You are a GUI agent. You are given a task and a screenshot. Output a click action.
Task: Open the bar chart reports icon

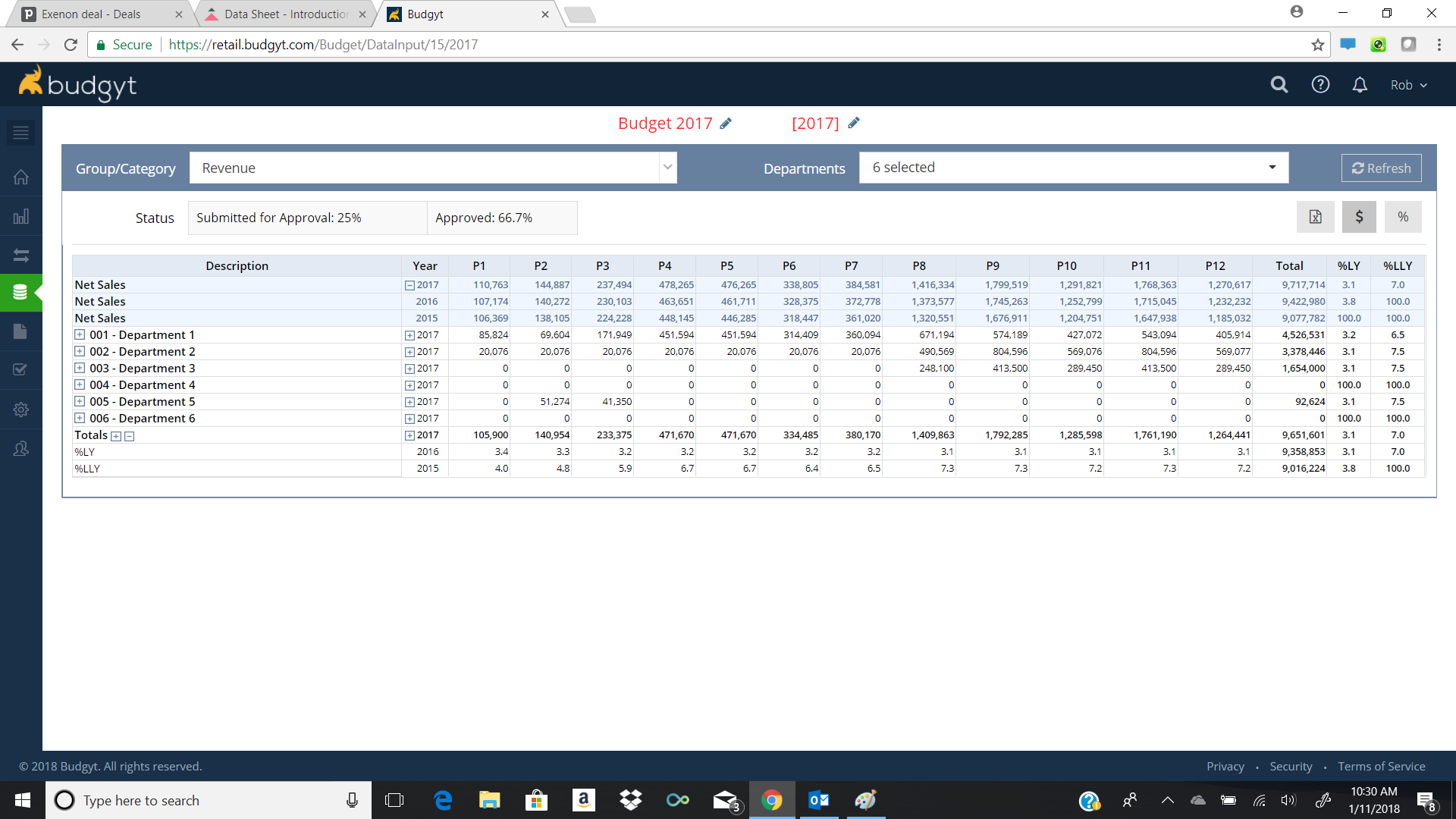pyautogui.click(x=20, y=217)
